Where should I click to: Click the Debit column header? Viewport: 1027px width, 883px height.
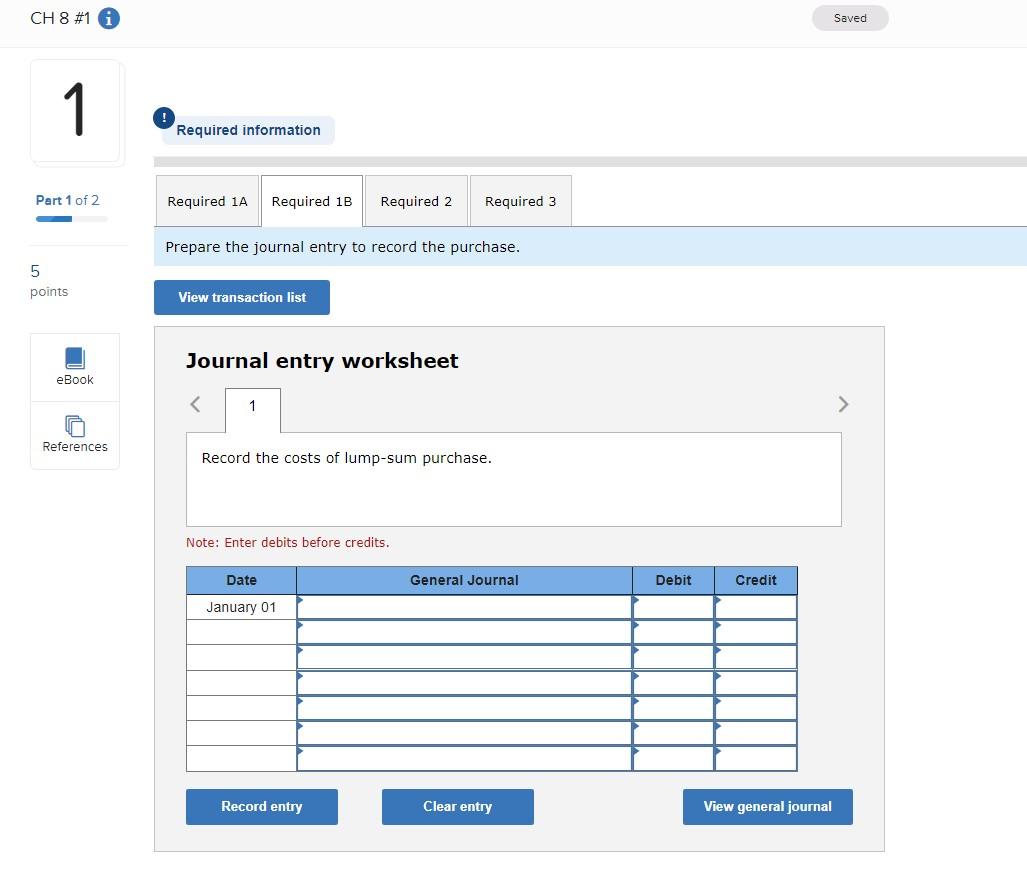[x=673, y=580]
